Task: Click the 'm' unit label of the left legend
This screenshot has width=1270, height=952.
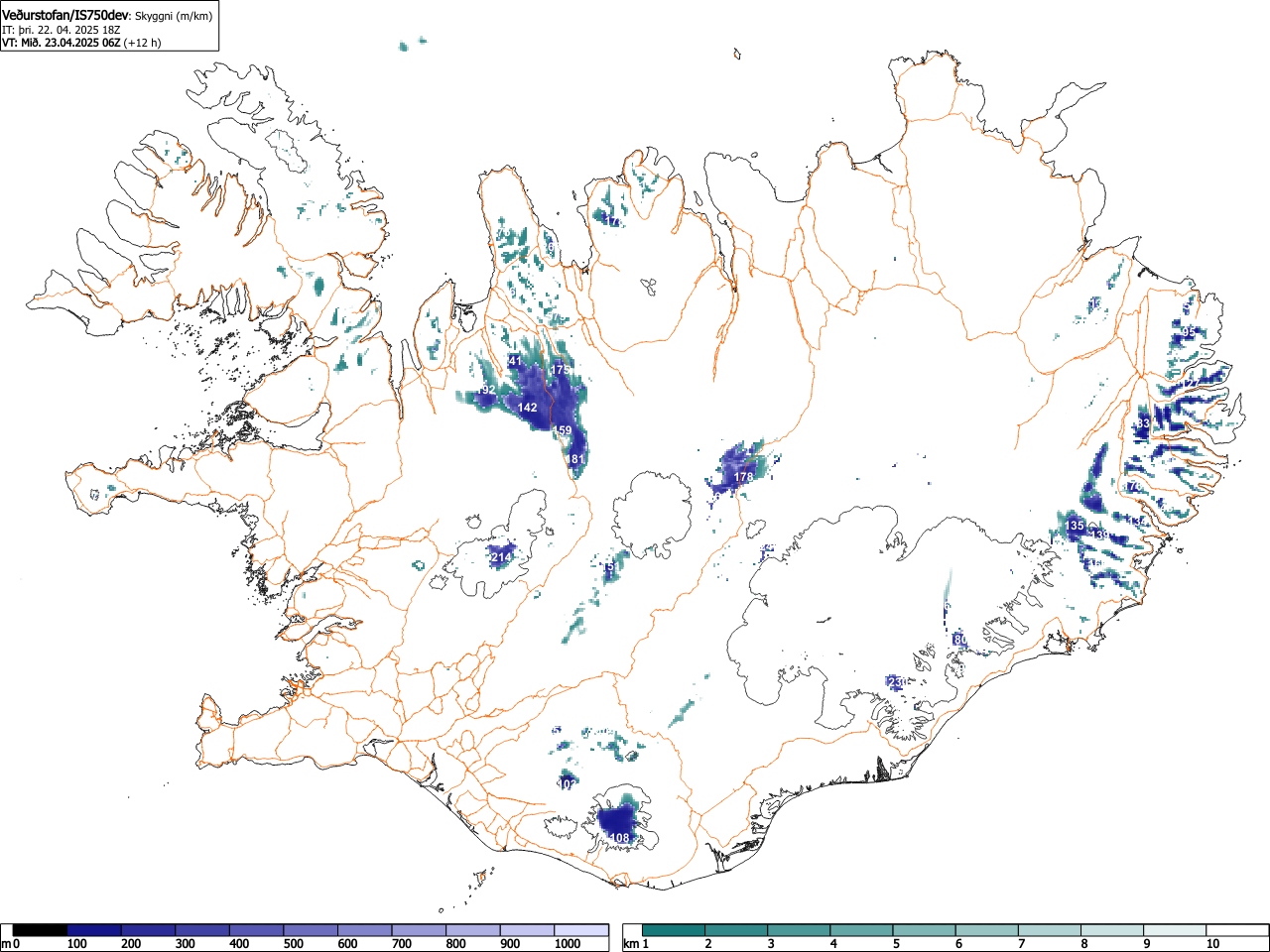Action: [x=6, y=943]
